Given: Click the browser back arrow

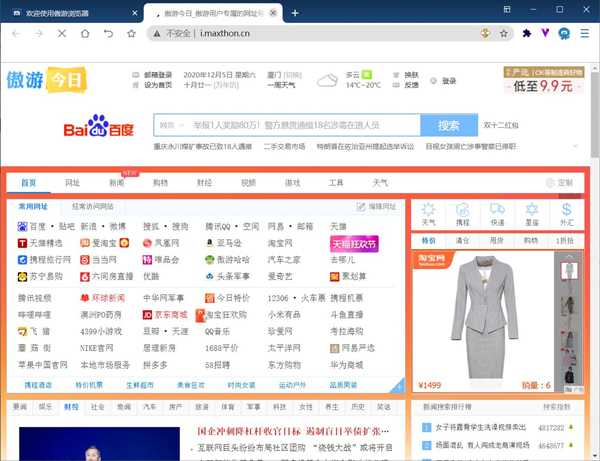Looking at the screenshot, I should pyautogui.click(x=15, y=33).
